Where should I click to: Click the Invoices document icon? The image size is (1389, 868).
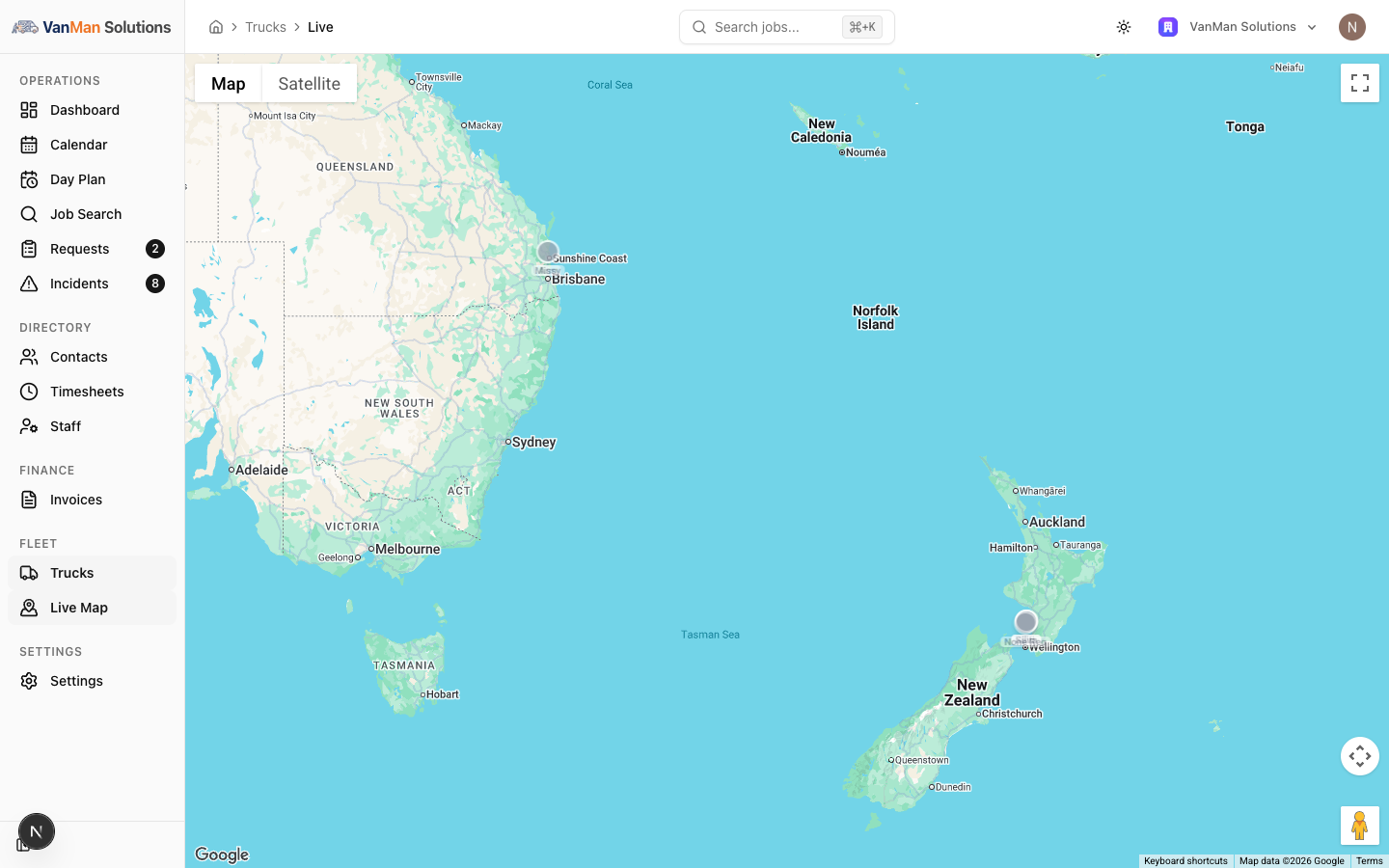click(29, 500)
